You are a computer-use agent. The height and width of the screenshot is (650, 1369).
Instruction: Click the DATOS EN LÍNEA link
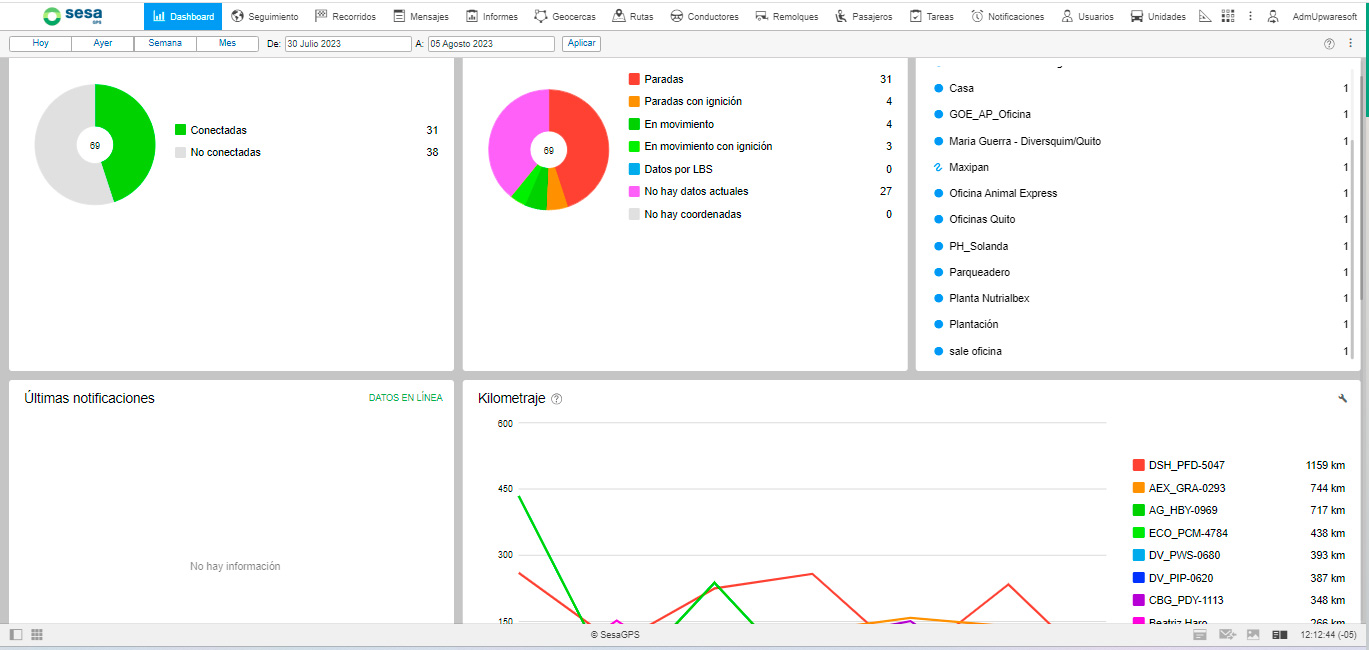click(406, 398)
